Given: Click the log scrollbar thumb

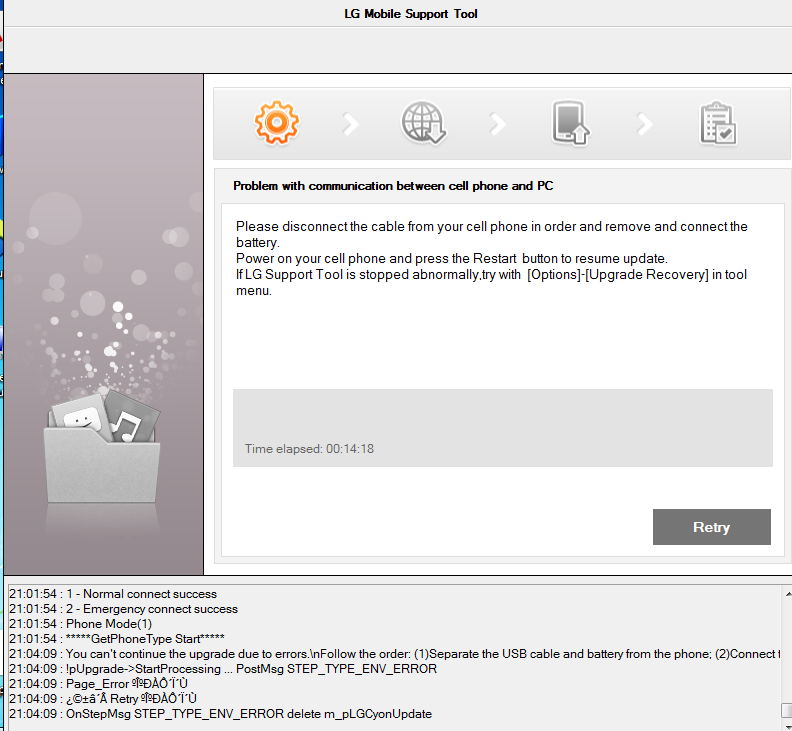Looking at the screenshot, I should tap(787, 710).
